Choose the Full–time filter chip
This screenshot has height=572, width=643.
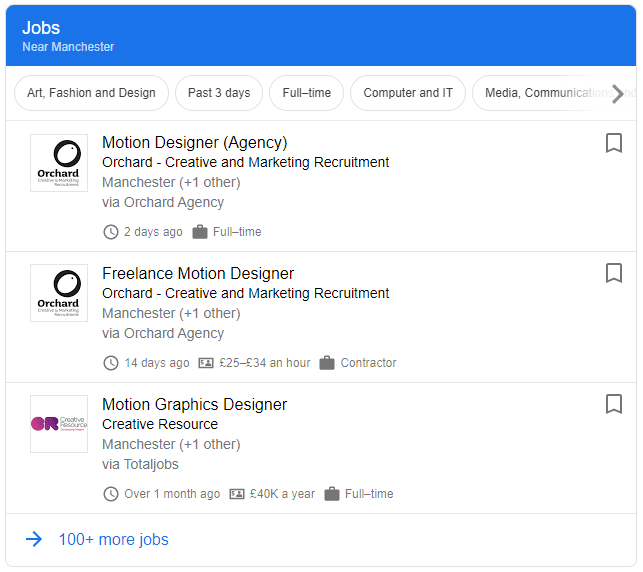[x=306, y=93]
